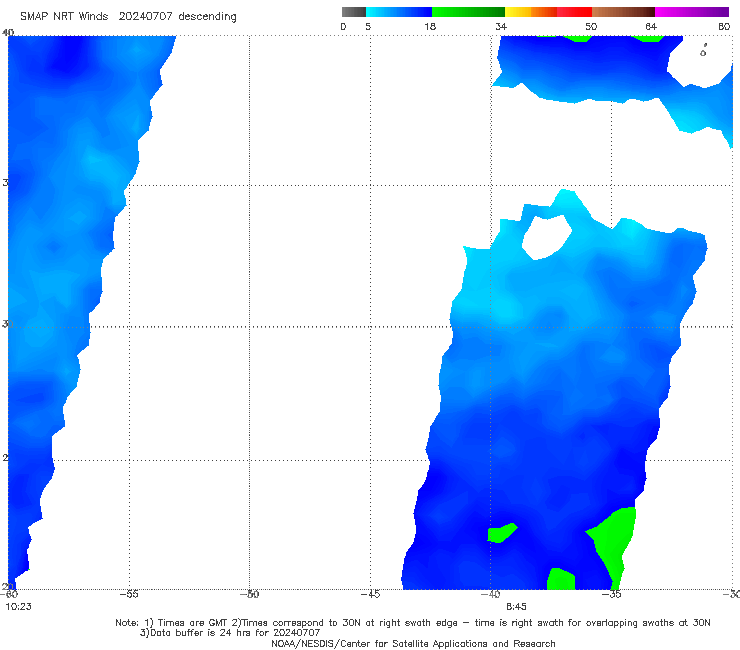
Task: Click the note line 'Data buffer is 24 hrs'
Action: (x=230, y=633)
